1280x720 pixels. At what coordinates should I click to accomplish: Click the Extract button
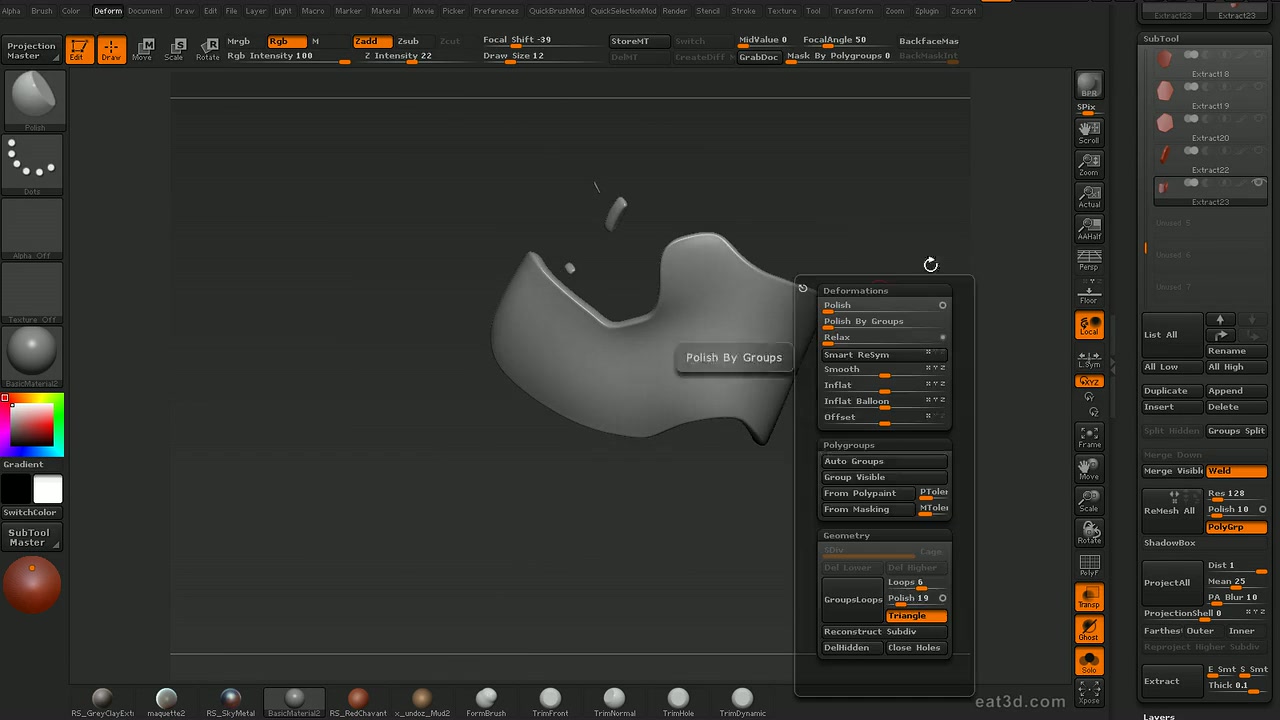pyautogui.click(x=1172, y=681)
